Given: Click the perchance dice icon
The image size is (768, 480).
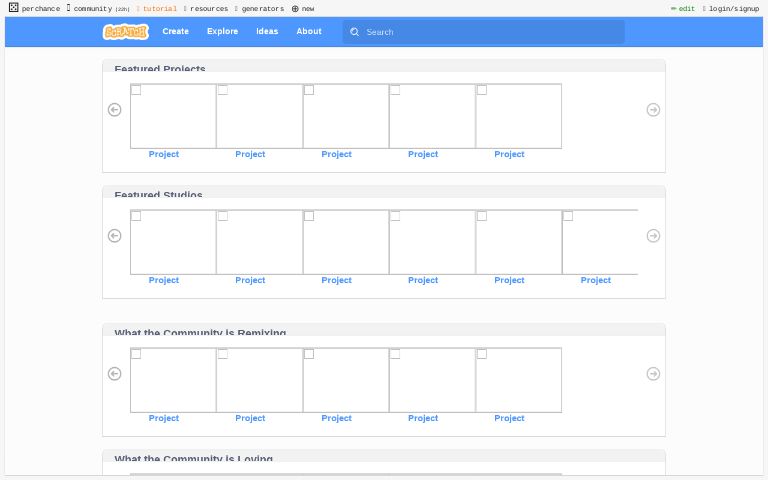Looking at the screenshot, I should click(x=13, y=8).
